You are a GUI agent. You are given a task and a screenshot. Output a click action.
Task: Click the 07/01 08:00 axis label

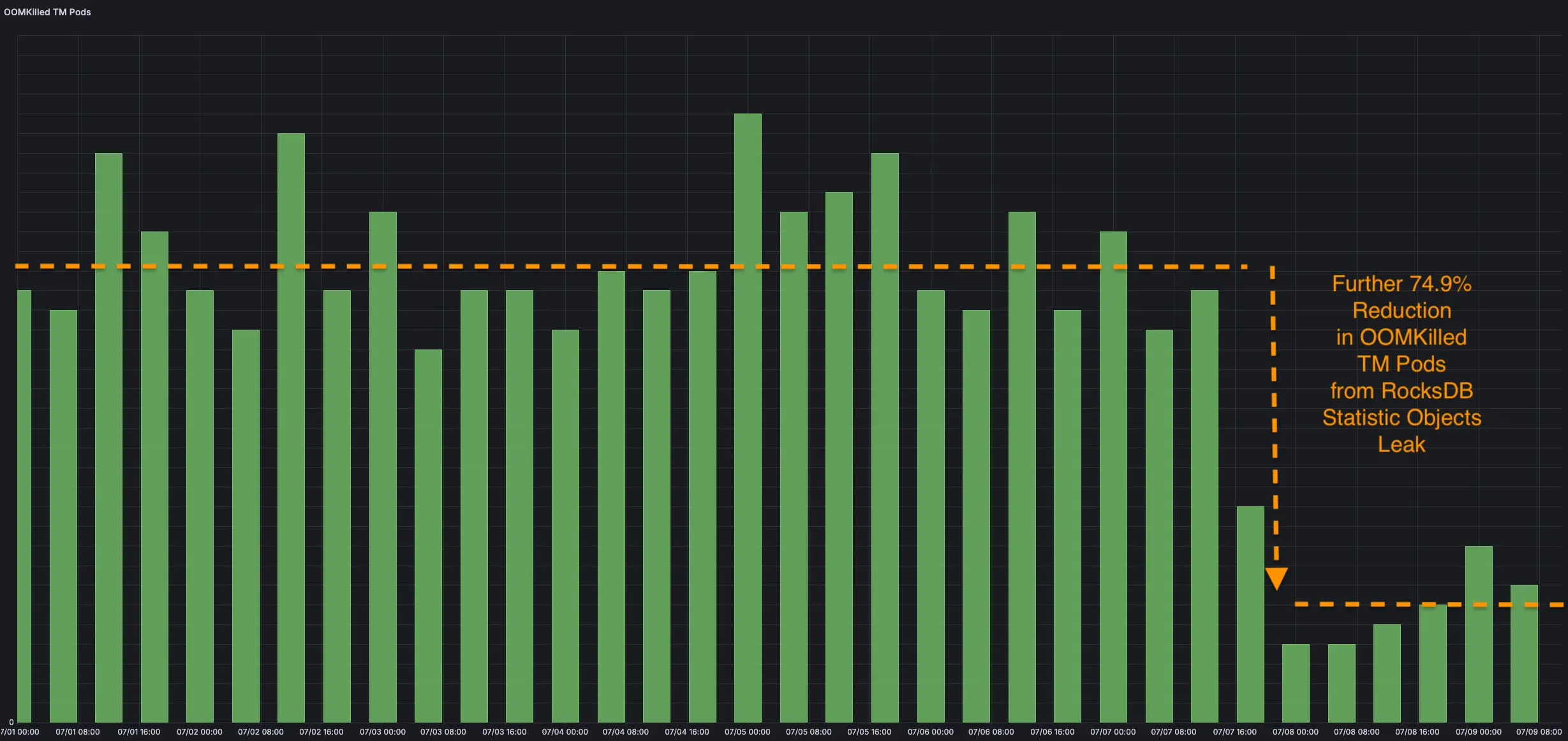(x=78, y=732)
